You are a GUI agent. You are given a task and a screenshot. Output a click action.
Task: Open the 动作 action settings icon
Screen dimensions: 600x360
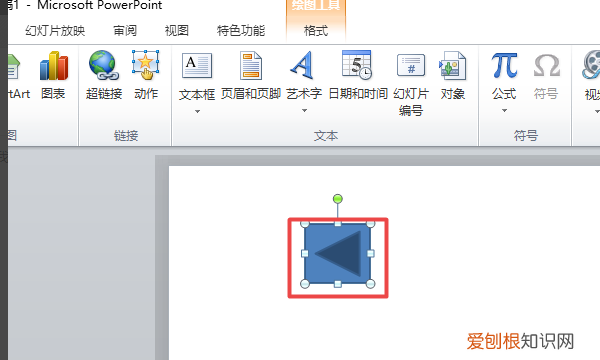pyautogui.click(x=145, y=65)
